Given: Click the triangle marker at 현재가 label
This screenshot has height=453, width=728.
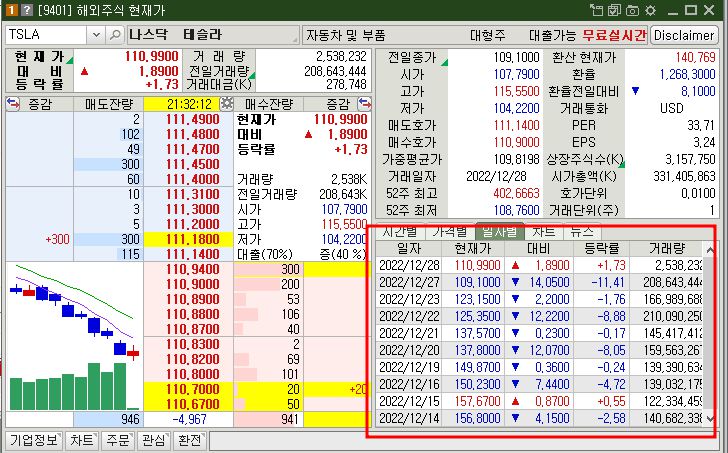Looking at the screenshot, I should (x=70, y=60).
